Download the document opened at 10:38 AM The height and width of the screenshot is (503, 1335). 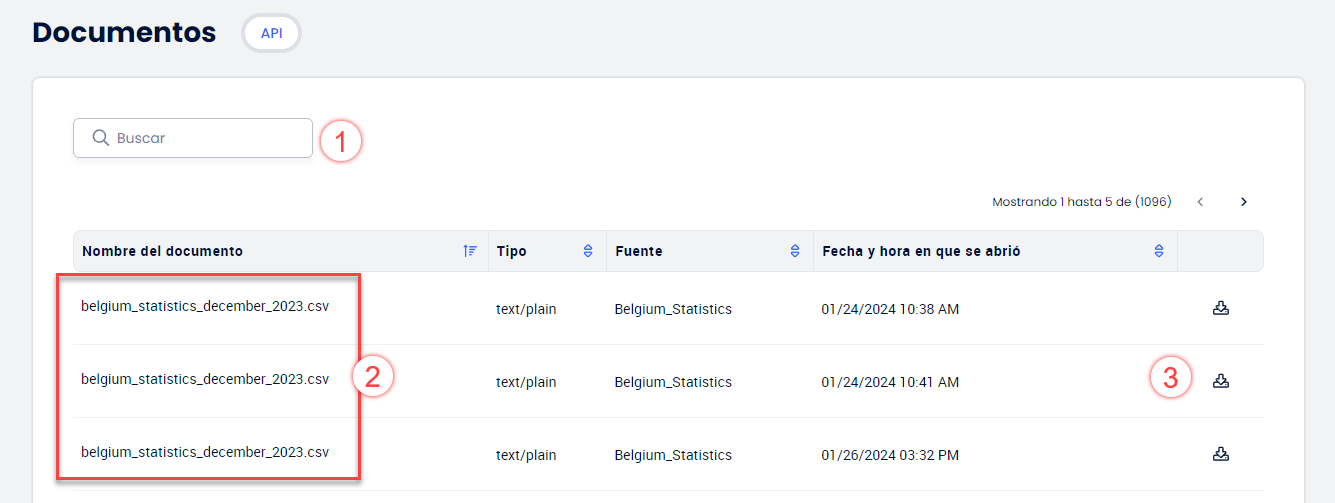click(x=1220, y=308)
